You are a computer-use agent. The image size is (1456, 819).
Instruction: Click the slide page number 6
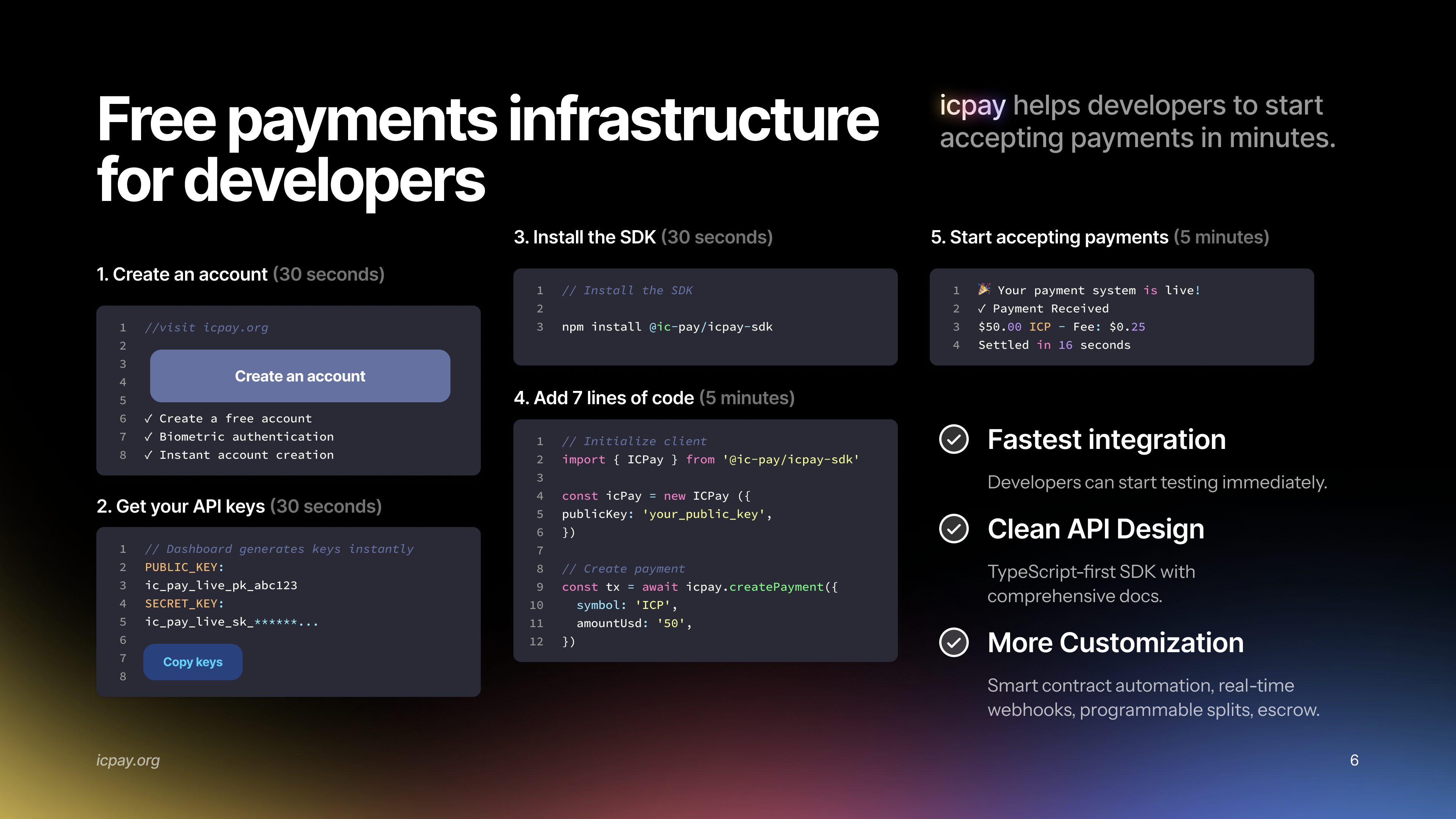(x=1354, y=760)
